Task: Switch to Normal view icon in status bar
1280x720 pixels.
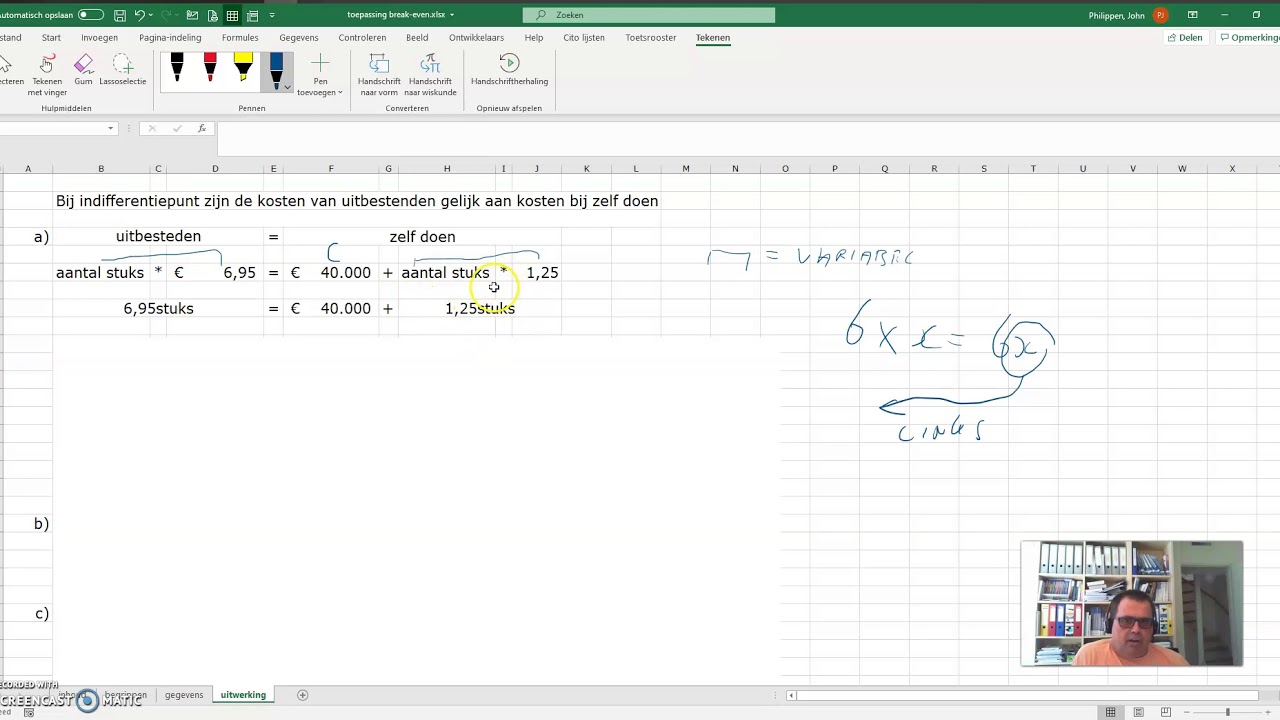Action: click(x=1110, y=712)
